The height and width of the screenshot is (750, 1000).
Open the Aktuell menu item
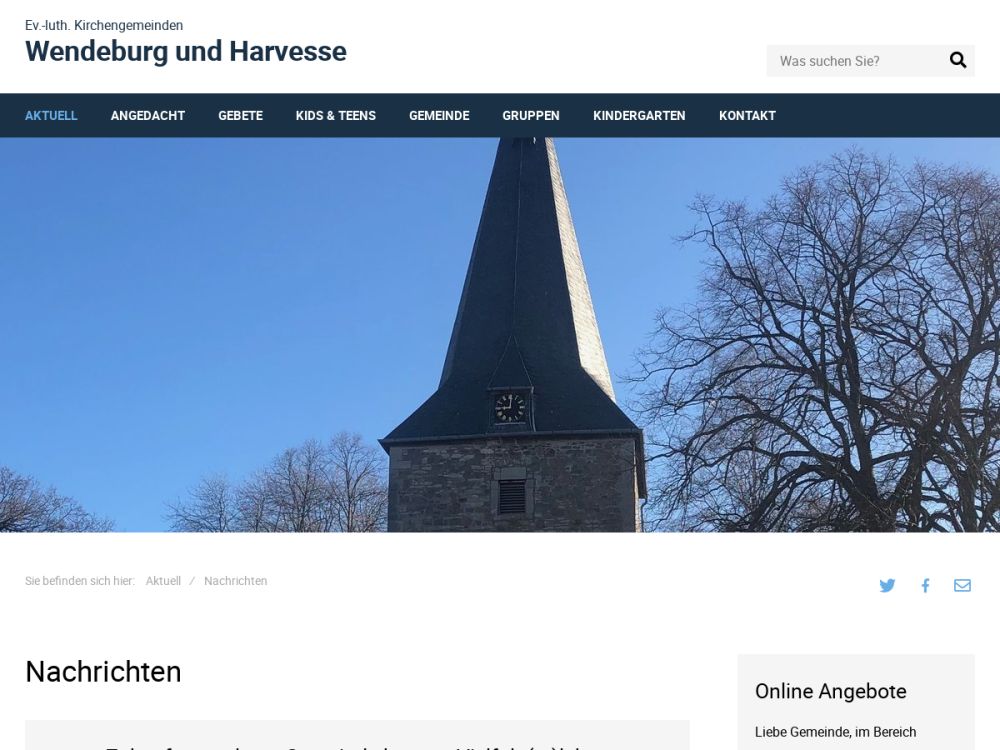click(51, 116)
